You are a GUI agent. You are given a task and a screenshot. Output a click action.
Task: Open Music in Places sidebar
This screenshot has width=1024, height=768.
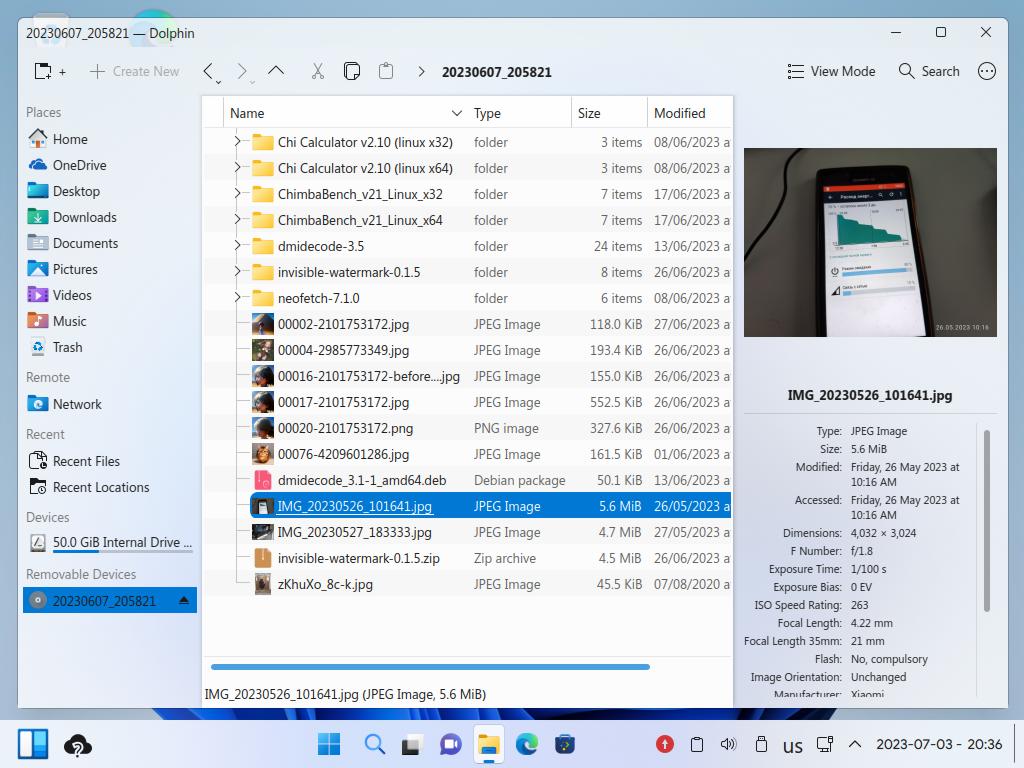click(x=108, y=321)
